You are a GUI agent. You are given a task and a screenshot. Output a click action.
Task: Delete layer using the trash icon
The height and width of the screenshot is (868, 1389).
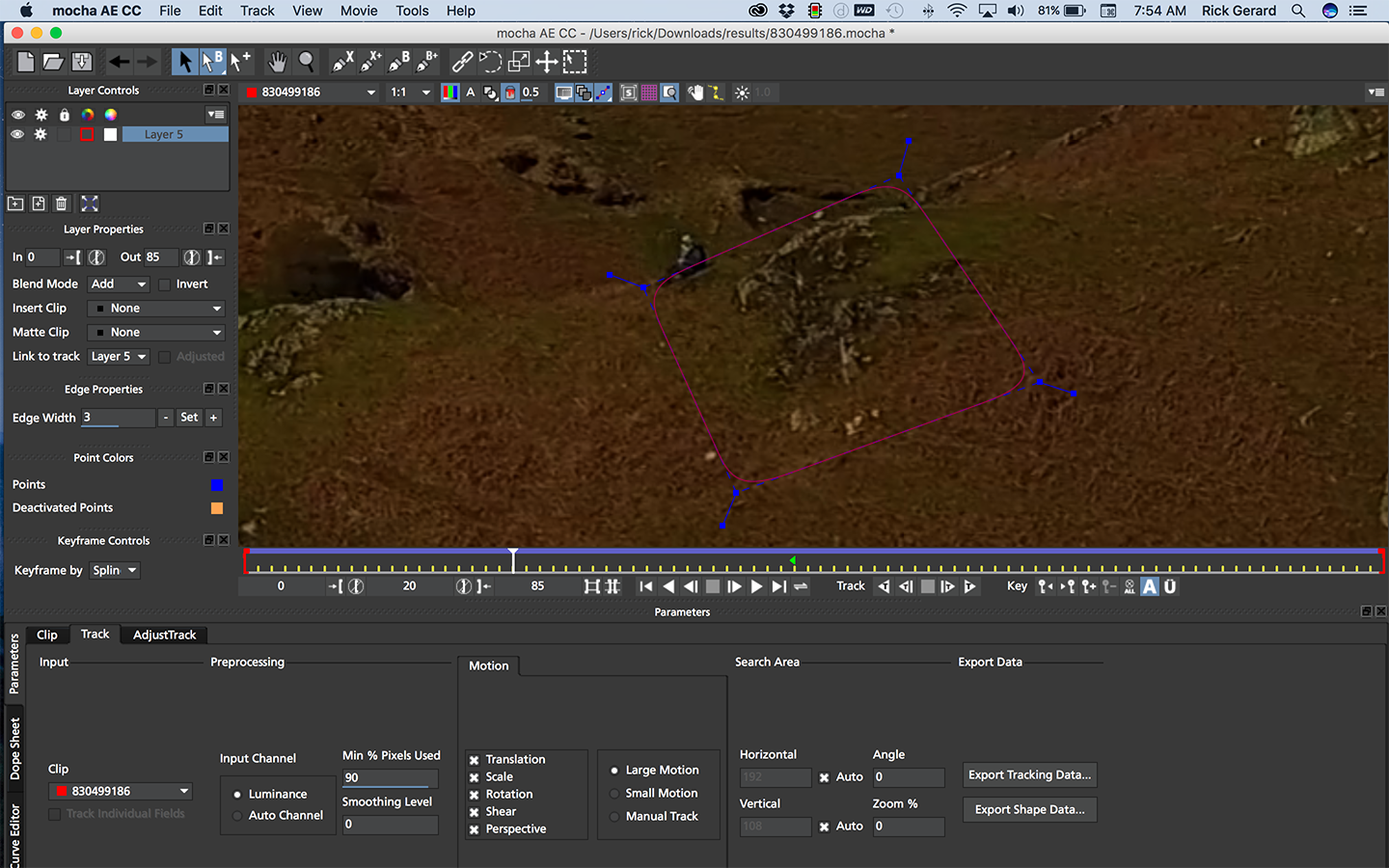point(62,203)
